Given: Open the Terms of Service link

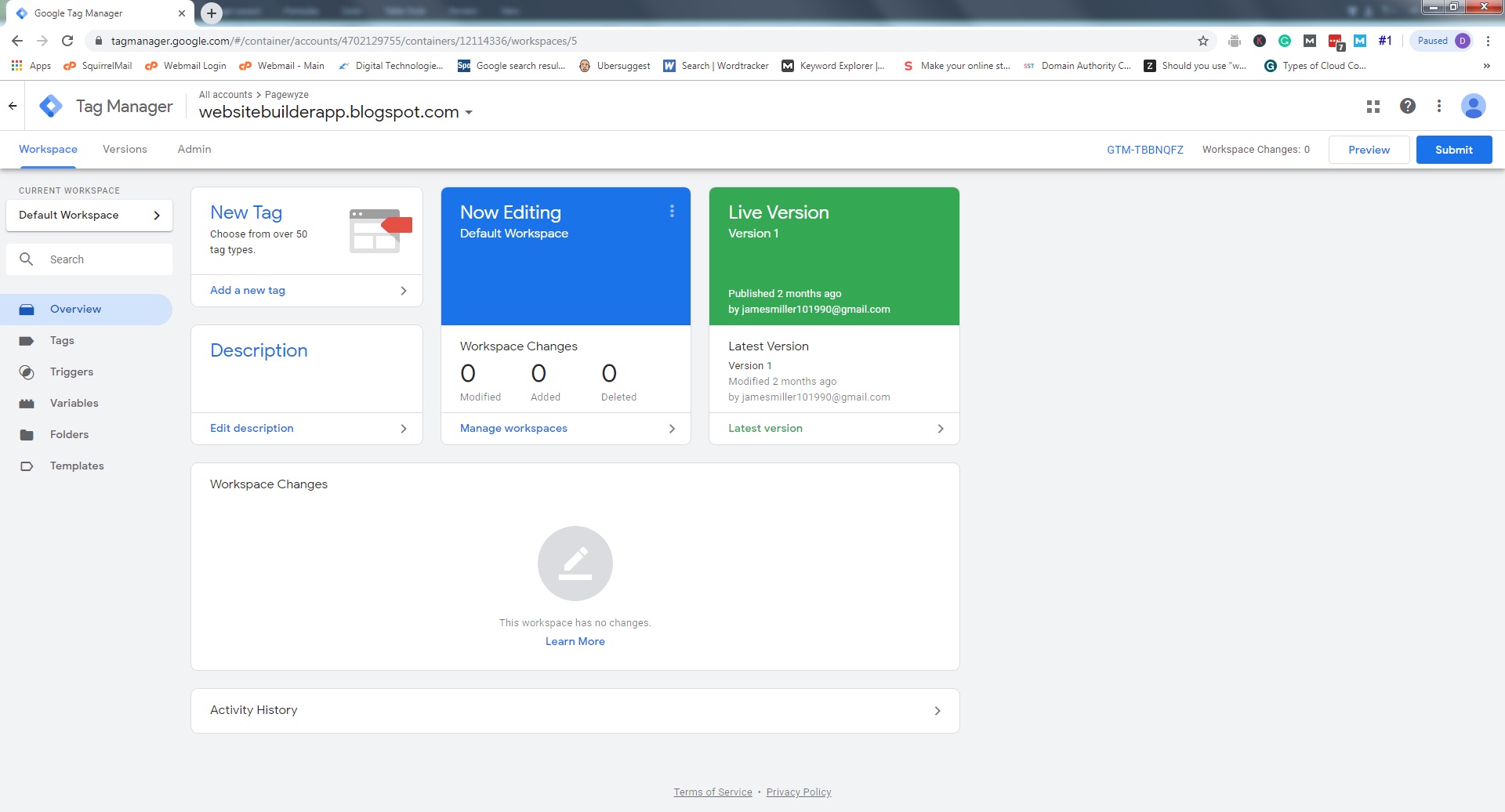Looking at the screenshot, I should tap(713, 792).
